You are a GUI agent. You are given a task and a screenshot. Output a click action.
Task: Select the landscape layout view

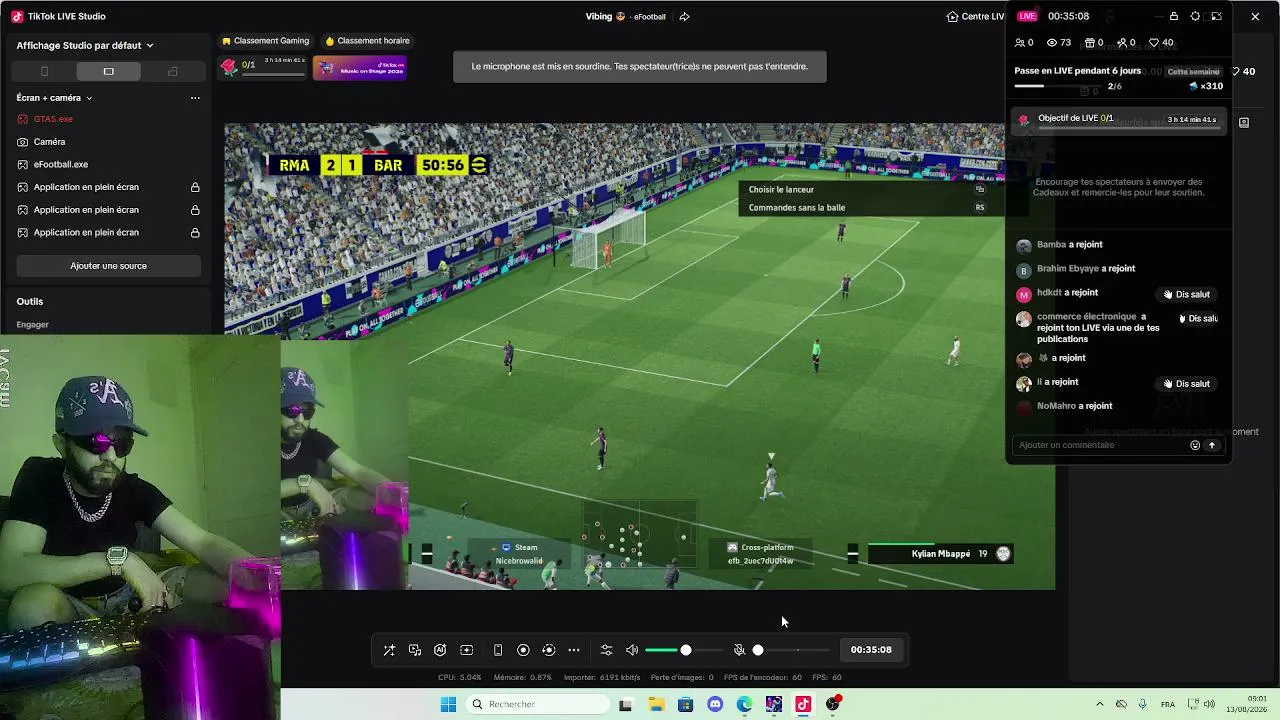(108, 71)
